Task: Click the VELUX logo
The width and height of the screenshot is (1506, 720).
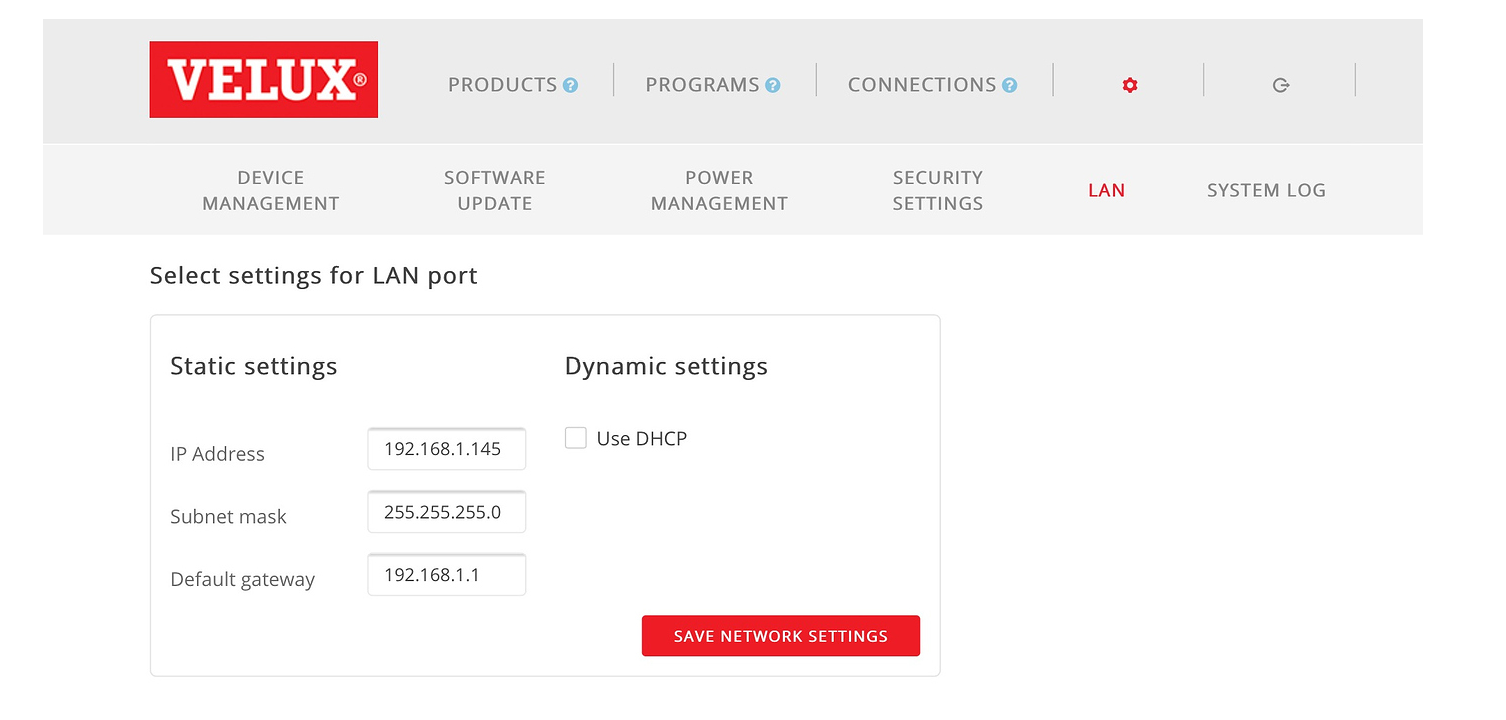Action: tap(263, 80)
